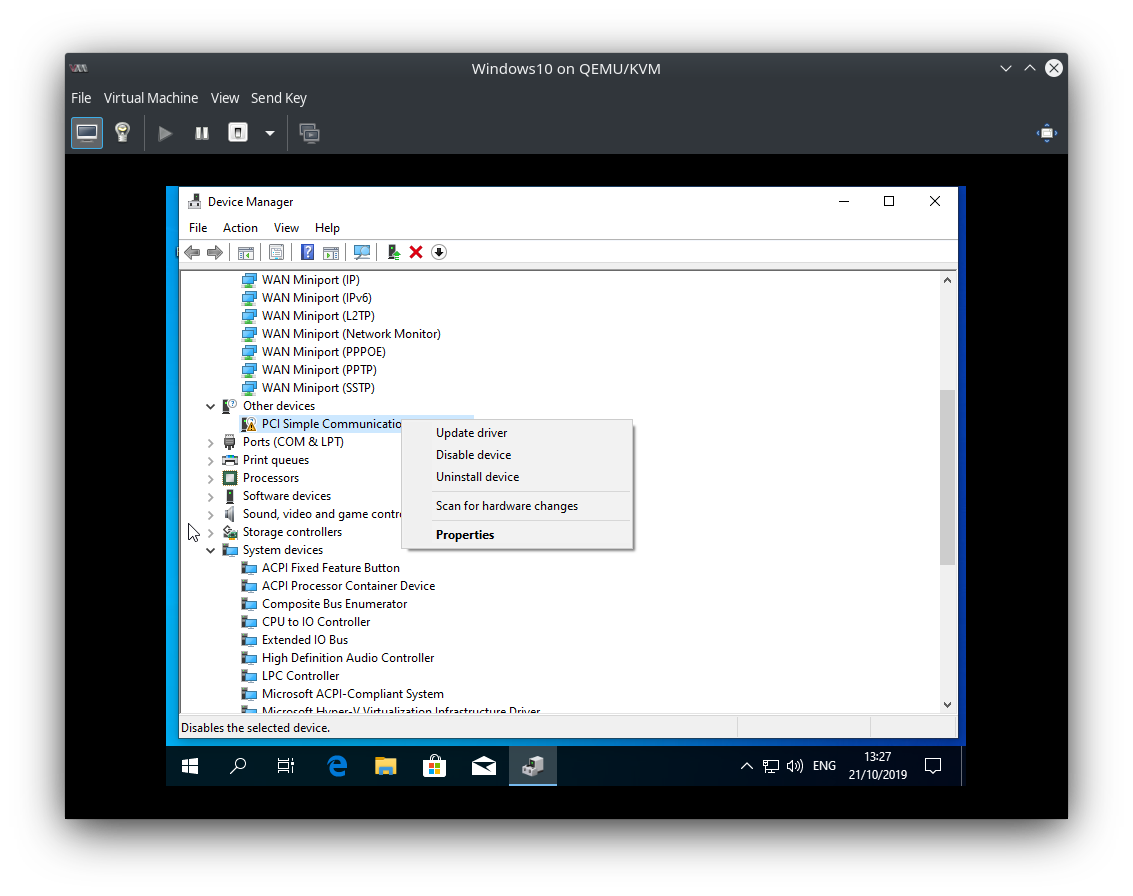
Task: Select WAN Miniport (IP)
Action: pos(311,280)
